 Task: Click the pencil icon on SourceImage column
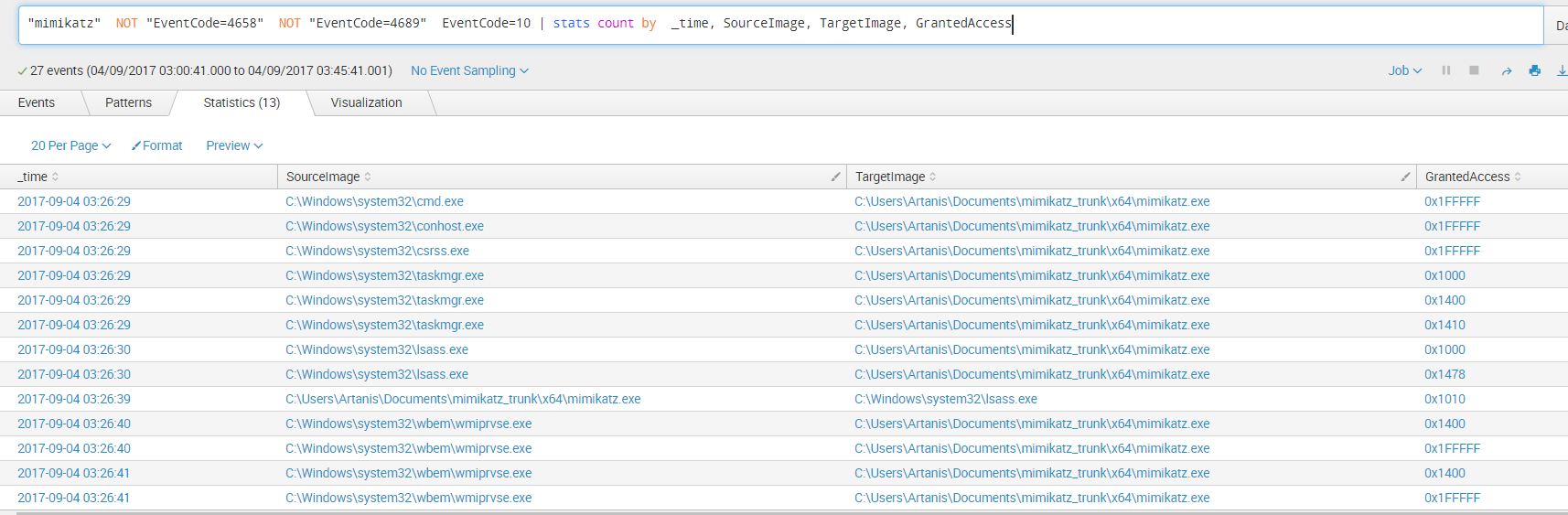pyautogui.click(x=835, y=177)
